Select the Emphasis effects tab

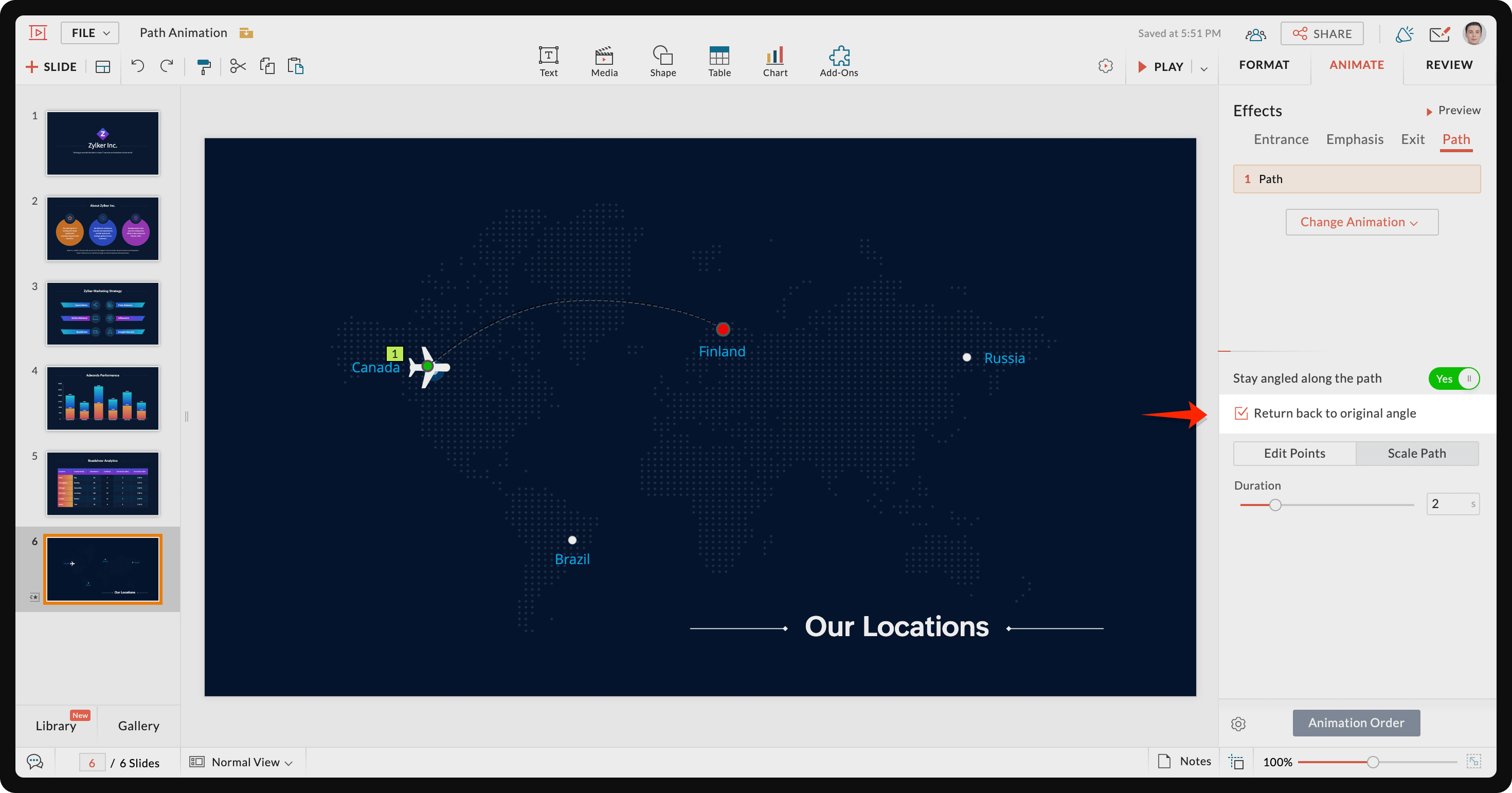[x=1354, y=139]
